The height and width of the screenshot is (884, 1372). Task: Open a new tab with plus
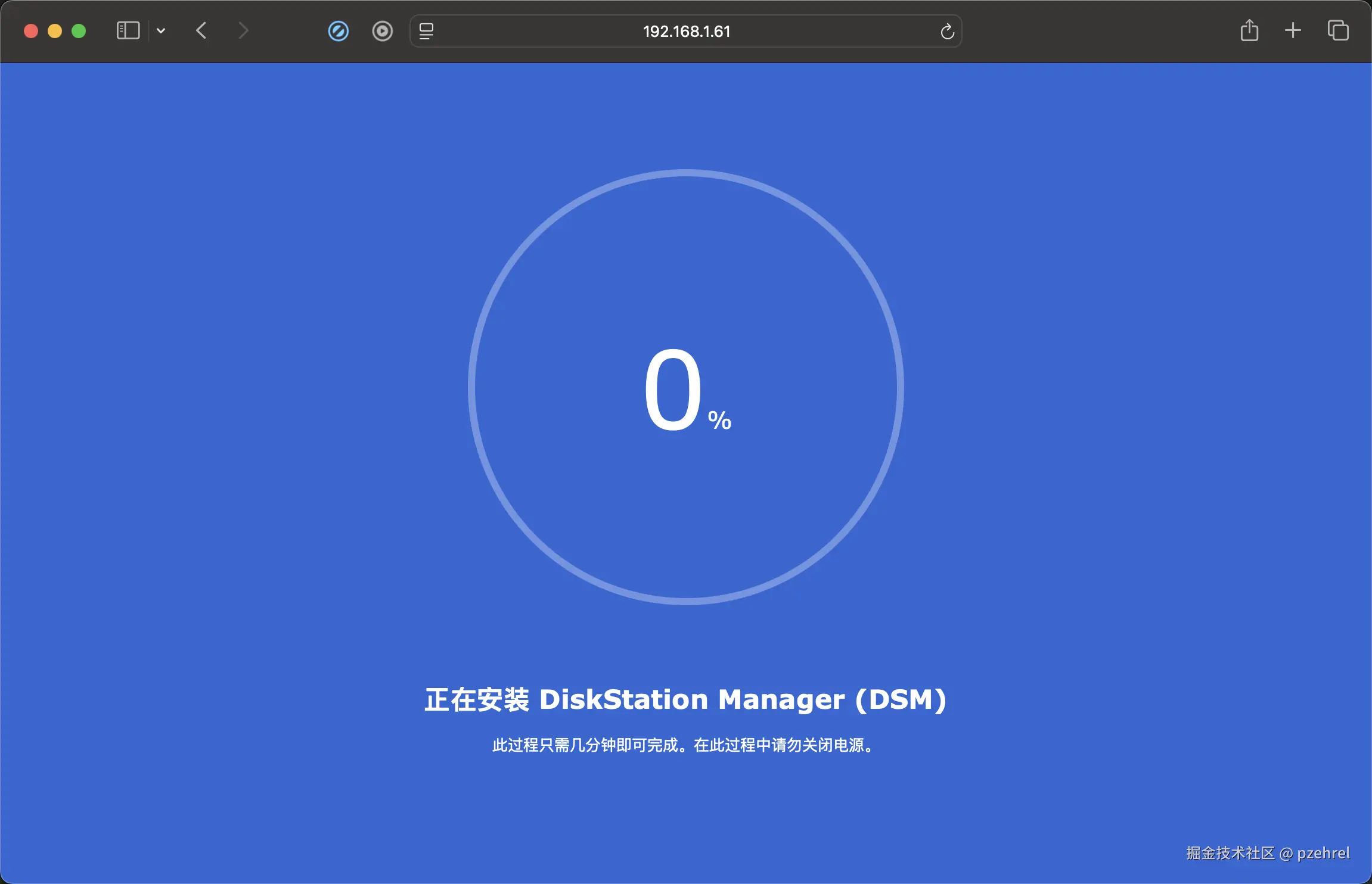[1293, 30]
